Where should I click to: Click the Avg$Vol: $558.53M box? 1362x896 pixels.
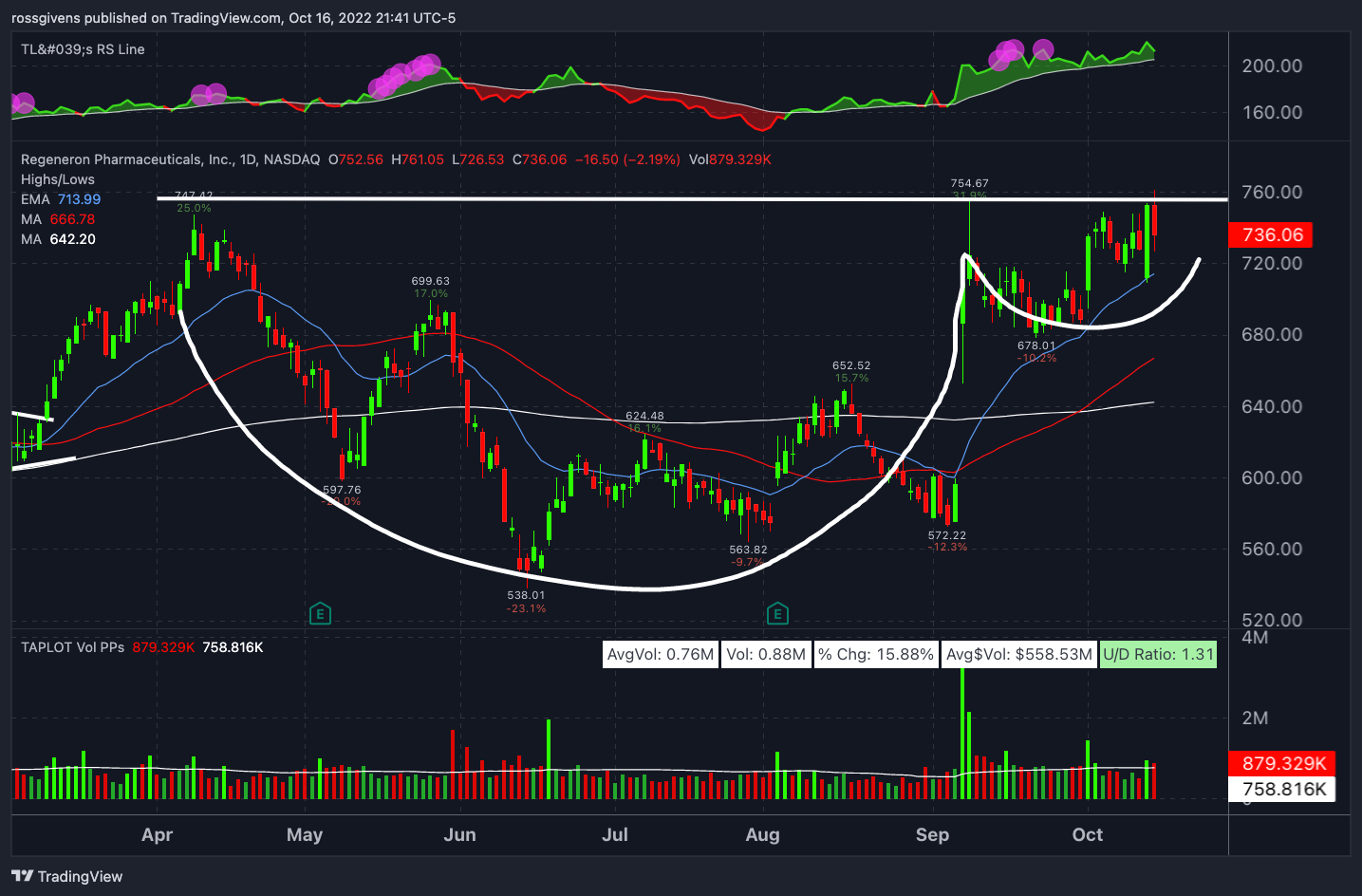(x=1019, y=654)
